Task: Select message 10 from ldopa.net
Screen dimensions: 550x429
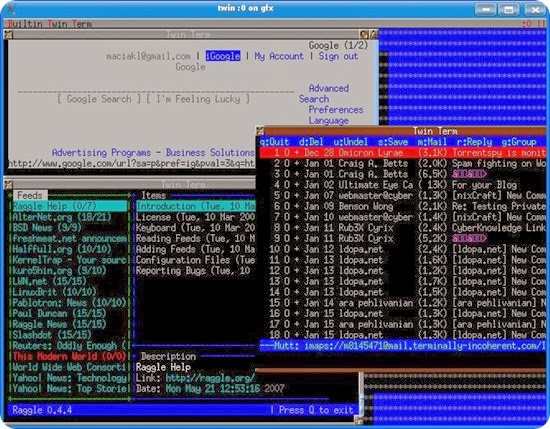Action: tap(403, 249)
